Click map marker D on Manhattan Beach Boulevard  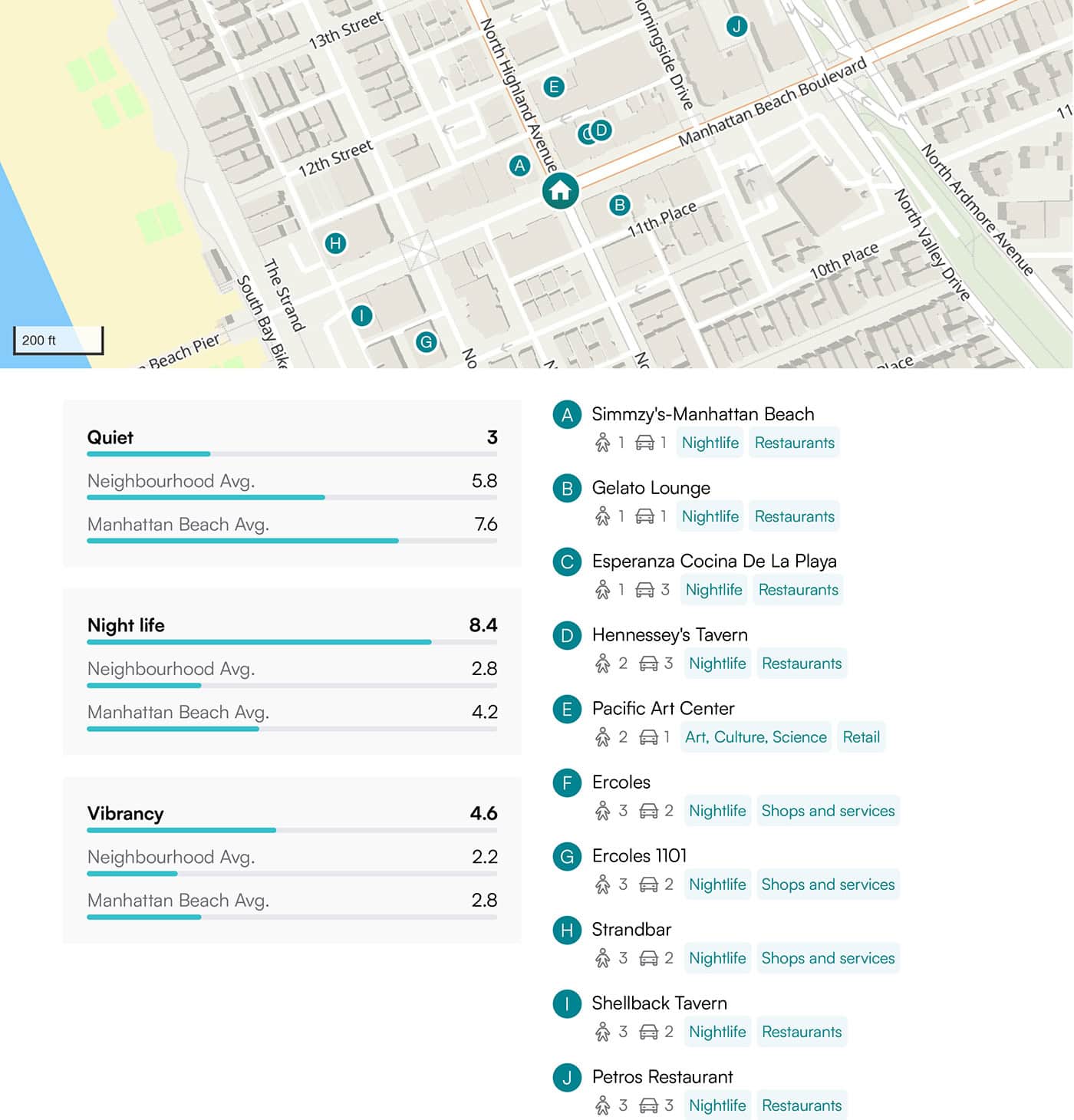click(602, 130)
